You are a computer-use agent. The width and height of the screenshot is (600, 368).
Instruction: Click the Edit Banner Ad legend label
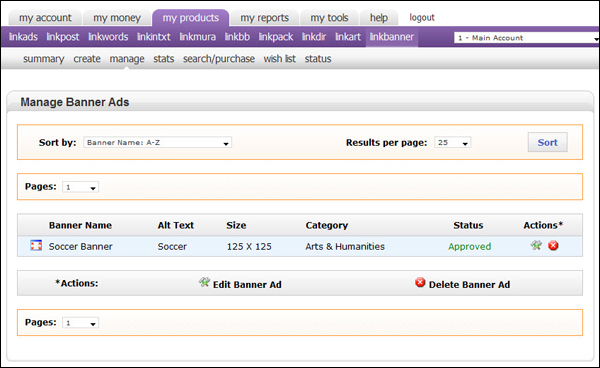click(x=247, y=285)
